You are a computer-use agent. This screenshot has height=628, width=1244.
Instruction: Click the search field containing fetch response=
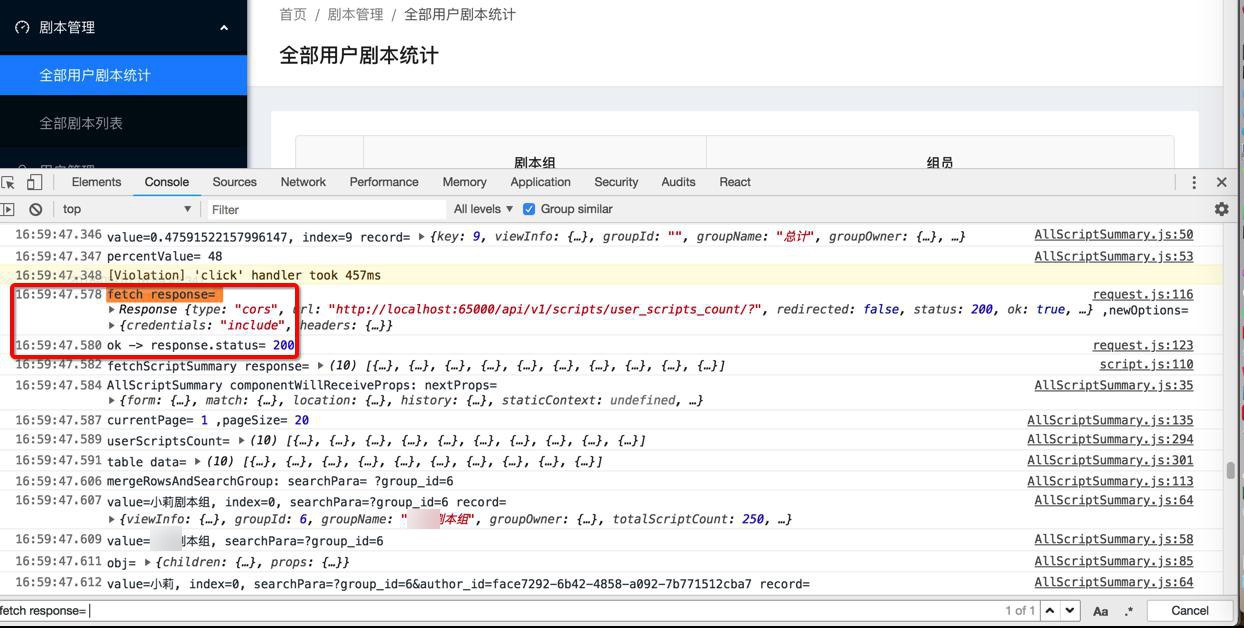pos(500,611)
